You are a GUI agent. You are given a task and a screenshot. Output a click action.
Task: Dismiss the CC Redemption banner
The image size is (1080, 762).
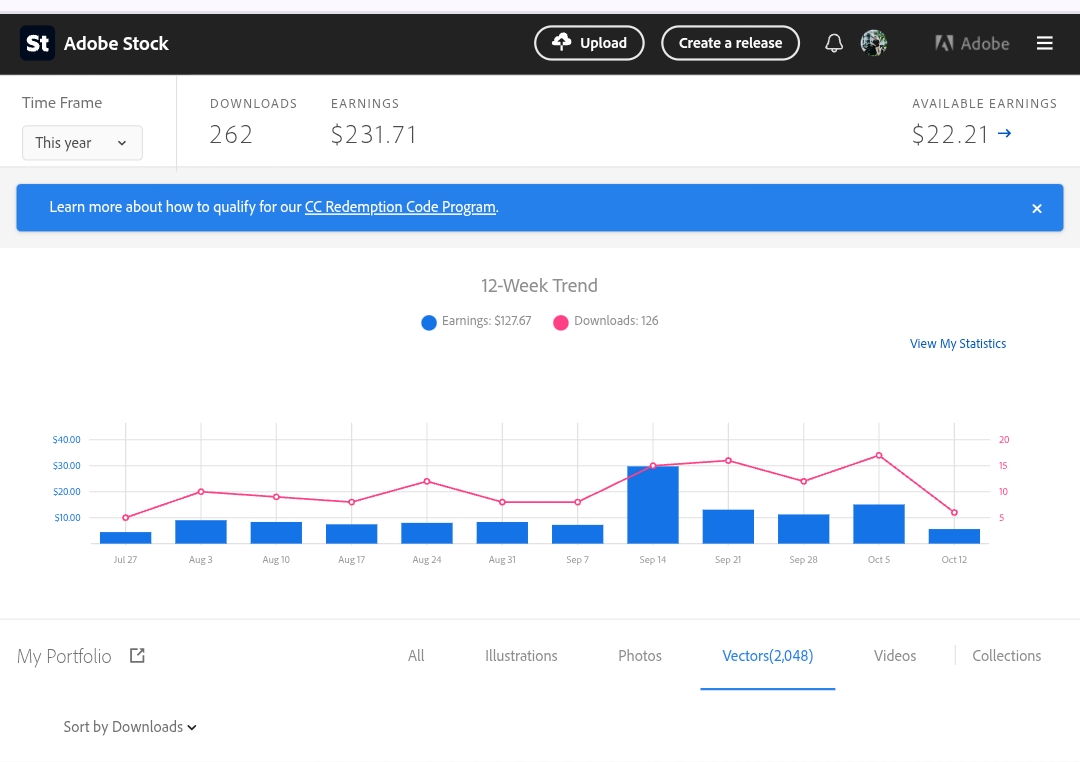click(1037, 208)
